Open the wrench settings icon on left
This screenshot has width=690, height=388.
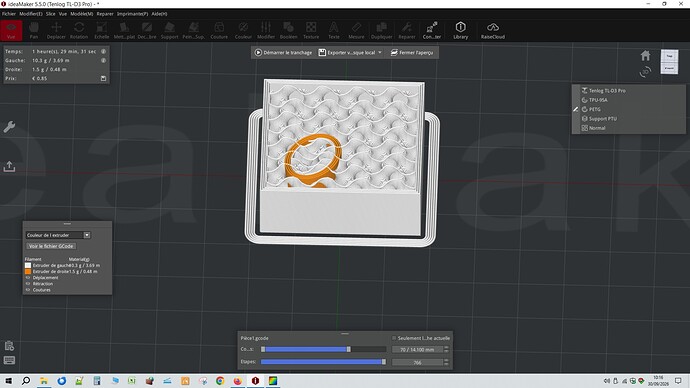(9, 127)
